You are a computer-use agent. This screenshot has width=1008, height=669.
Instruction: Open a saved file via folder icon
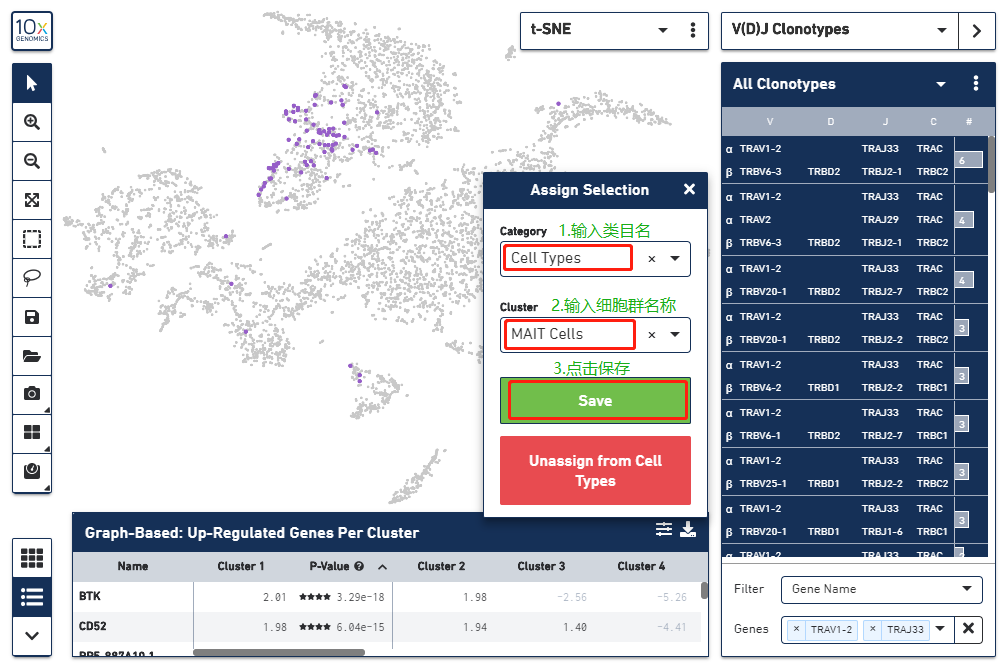[x=31, y=356]
